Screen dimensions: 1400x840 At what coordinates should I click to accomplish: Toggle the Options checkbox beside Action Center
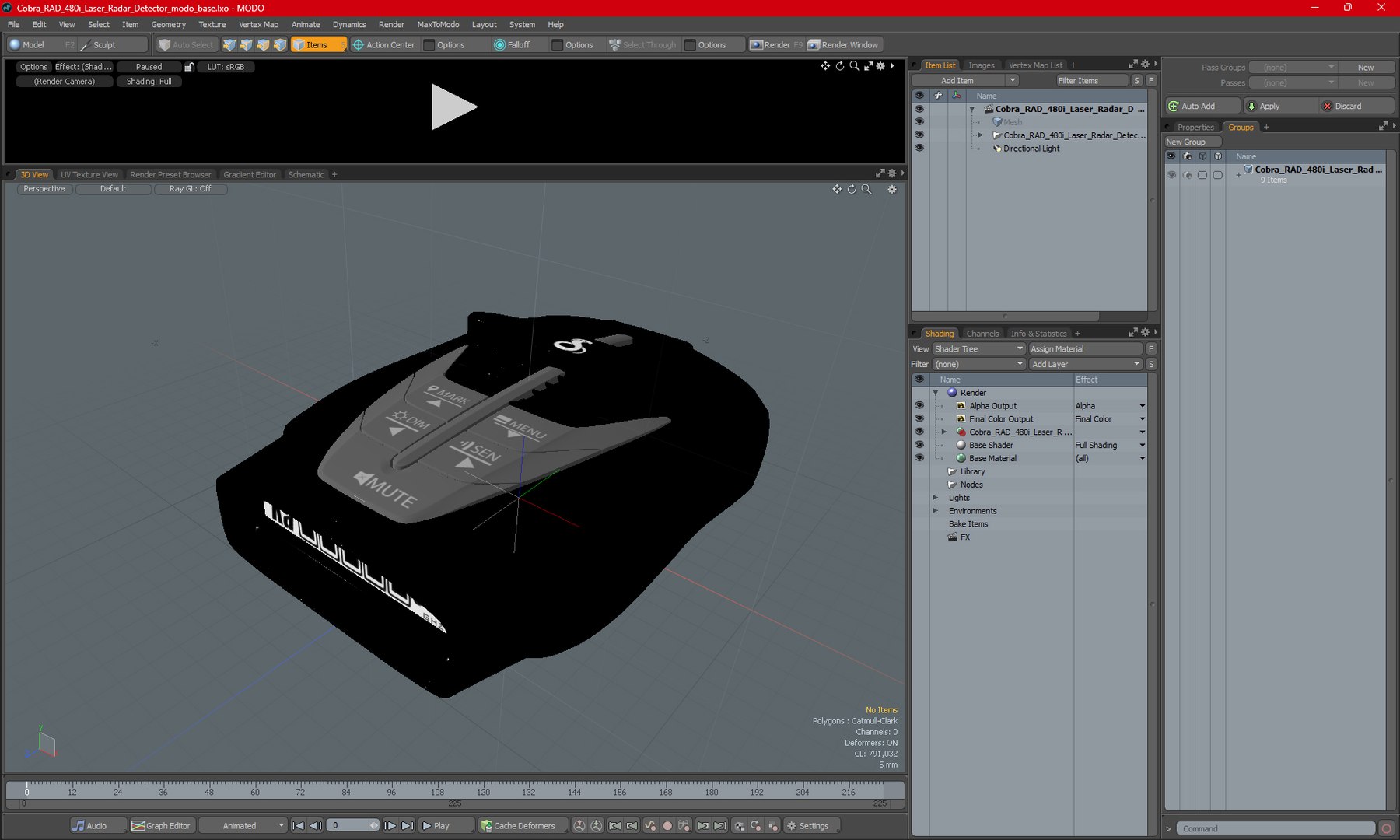(429, 45)
